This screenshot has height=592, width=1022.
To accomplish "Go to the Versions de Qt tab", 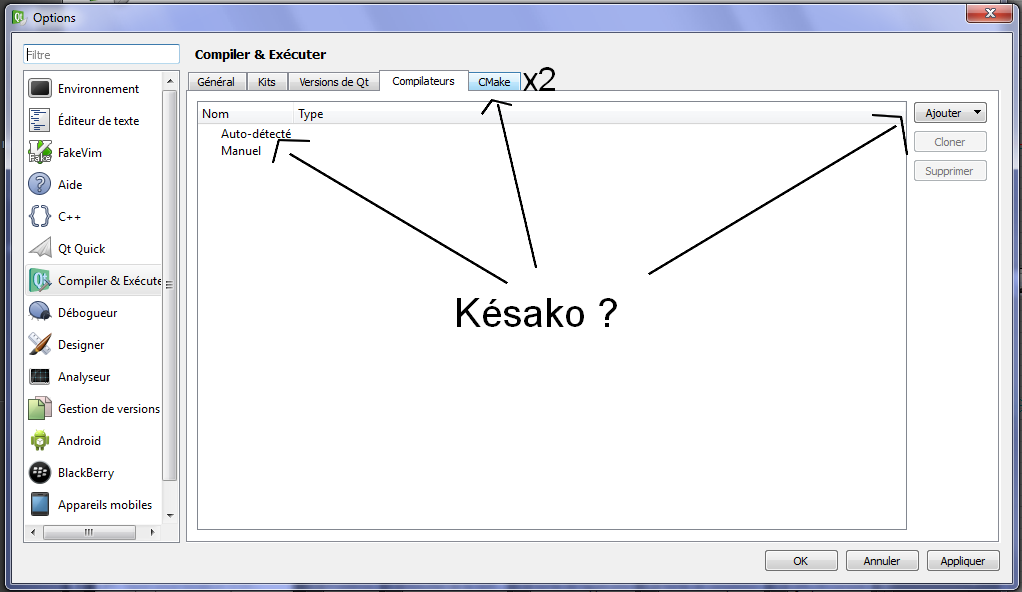I will coord(336,82).
